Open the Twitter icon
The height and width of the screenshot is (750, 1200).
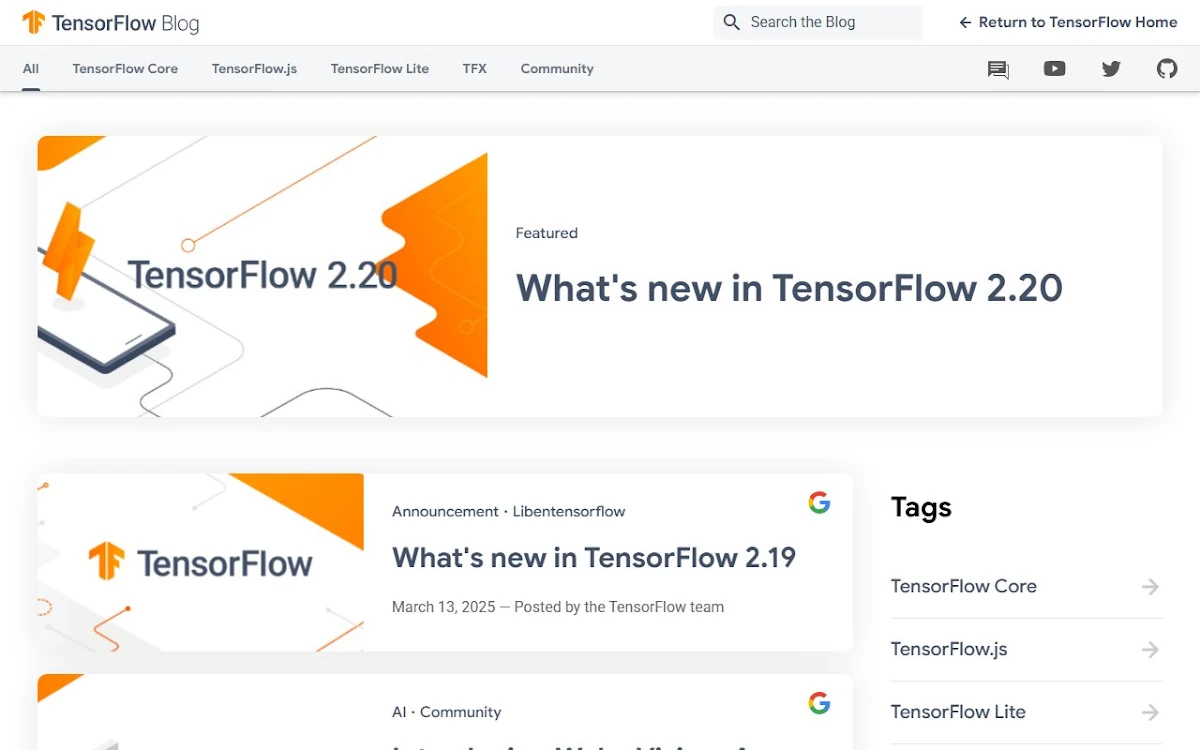click(1111, 69)
